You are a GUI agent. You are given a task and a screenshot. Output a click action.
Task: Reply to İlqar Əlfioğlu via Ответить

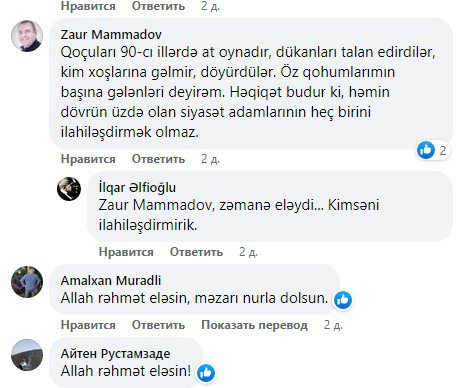coord(196,252)
